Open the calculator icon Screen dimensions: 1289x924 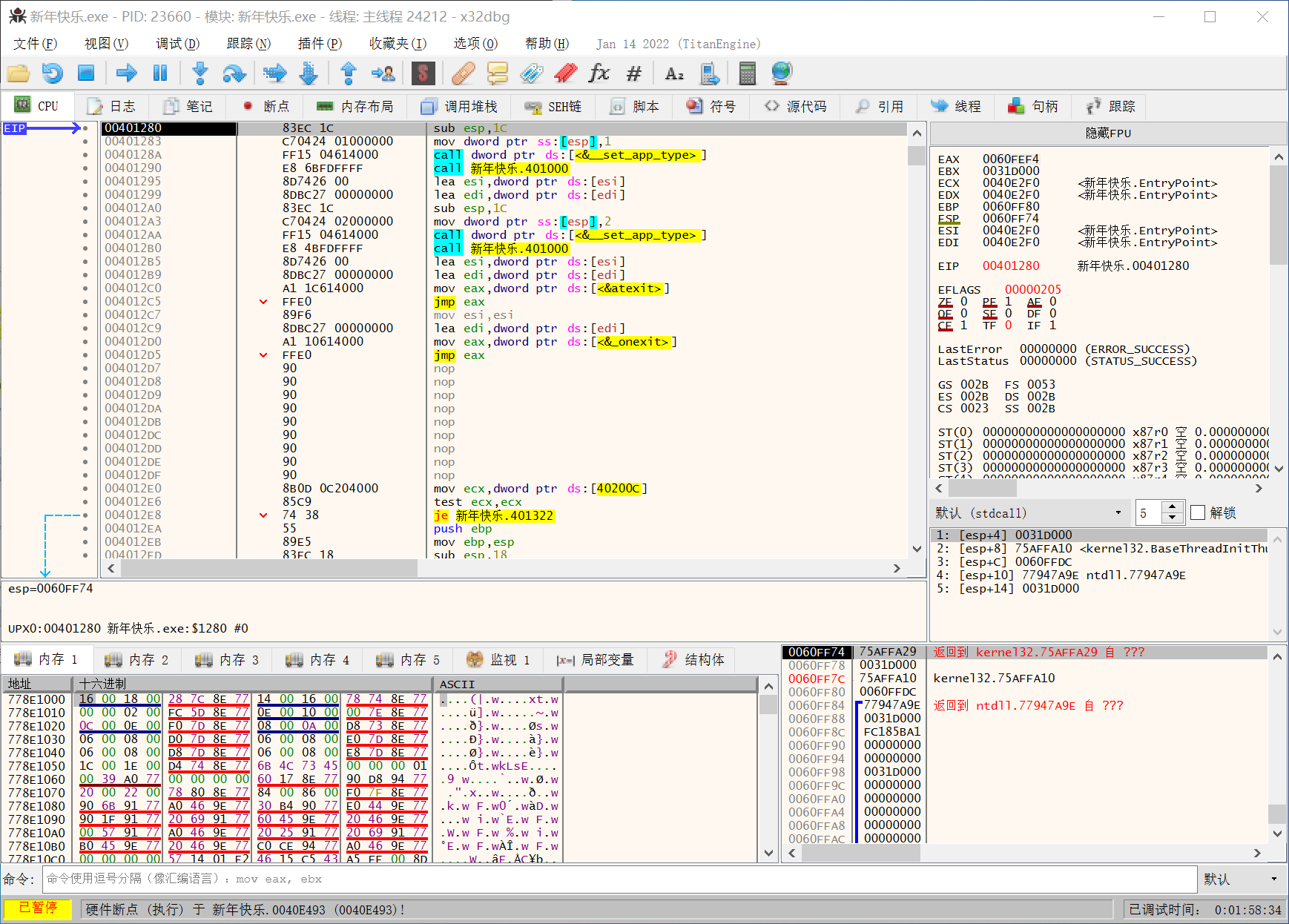pyautogui.click(x=747, y=73)
